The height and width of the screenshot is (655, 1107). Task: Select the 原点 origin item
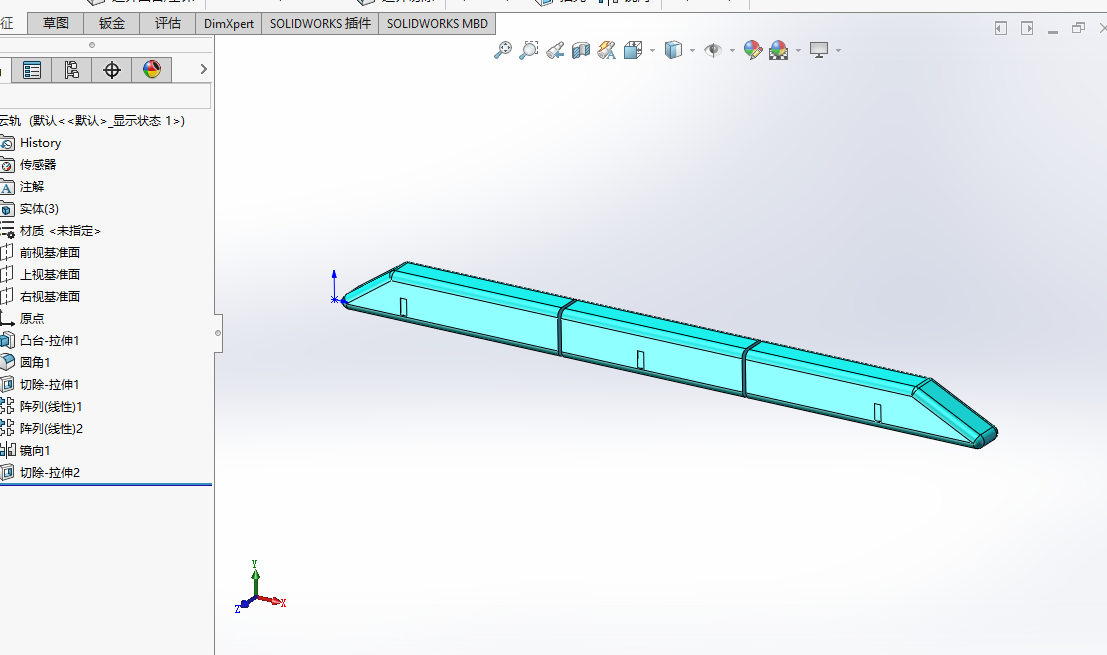point(32,318)
